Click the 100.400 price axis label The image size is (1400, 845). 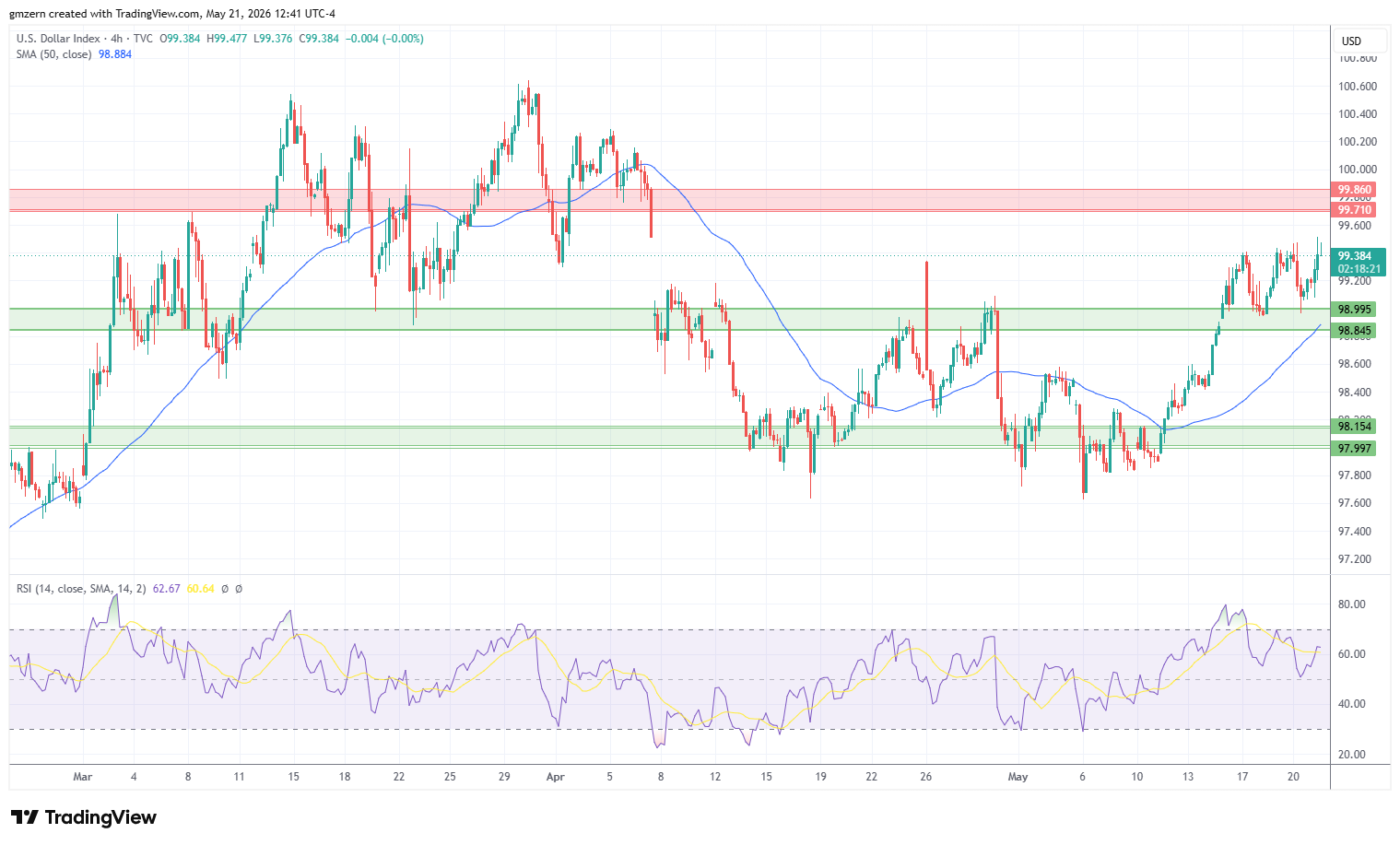[x=1358, y=114]
